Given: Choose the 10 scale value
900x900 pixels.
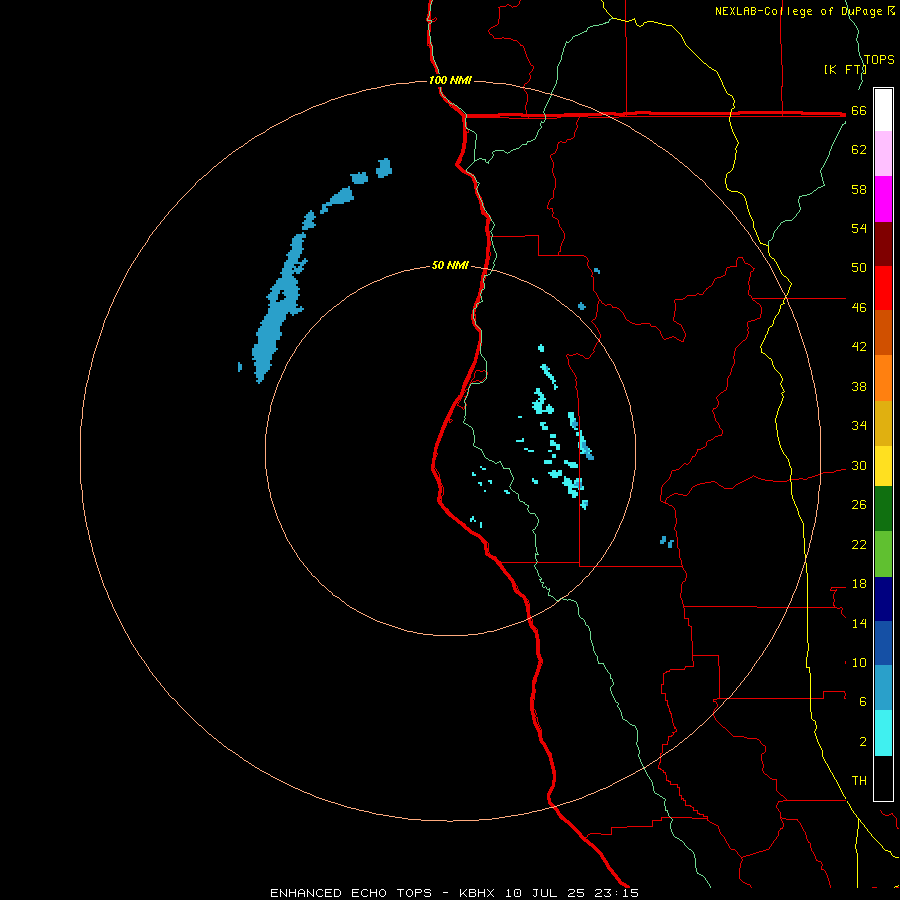Looking at the screenshot, I should 859,662.
